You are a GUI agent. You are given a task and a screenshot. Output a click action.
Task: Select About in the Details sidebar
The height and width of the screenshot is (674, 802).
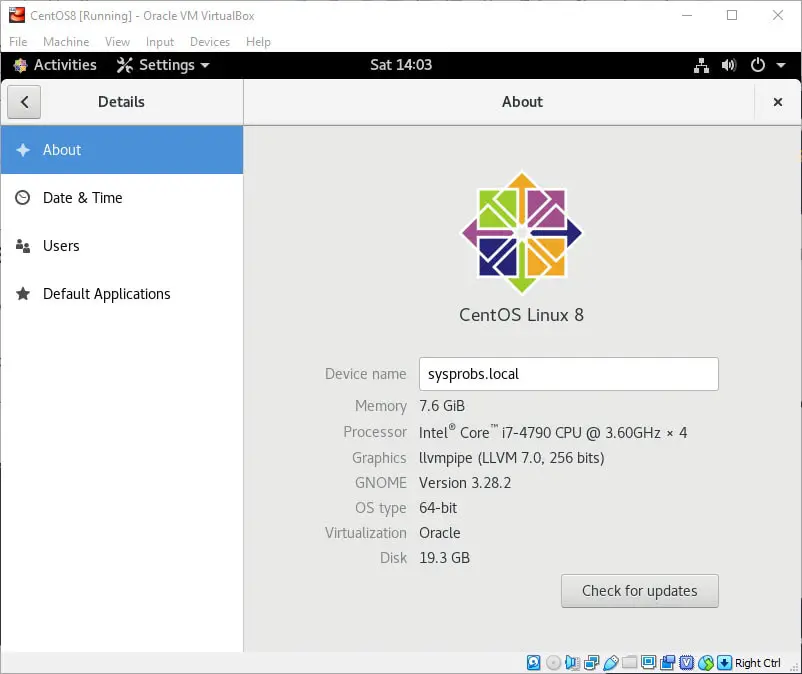coord(122,150)
